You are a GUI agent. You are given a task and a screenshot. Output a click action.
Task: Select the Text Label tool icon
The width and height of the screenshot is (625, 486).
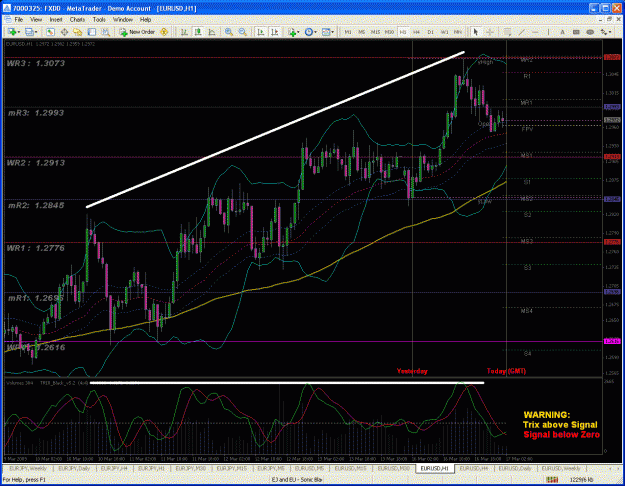pyautogui.click(x=576, y=32)
